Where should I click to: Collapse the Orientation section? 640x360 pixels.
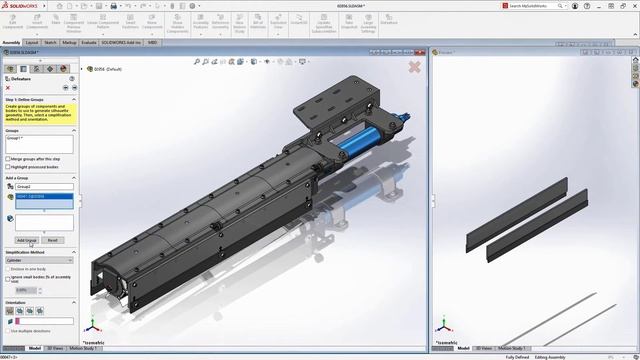74,302
